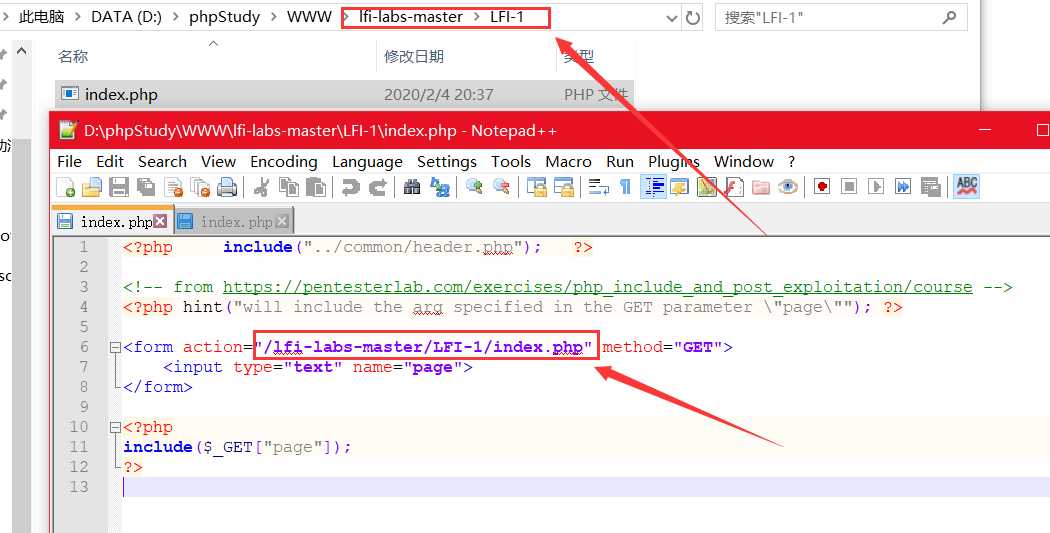Click the Undo arrow toolbar icon
The width and height of the screenshot is (1050, 533).
350,187
